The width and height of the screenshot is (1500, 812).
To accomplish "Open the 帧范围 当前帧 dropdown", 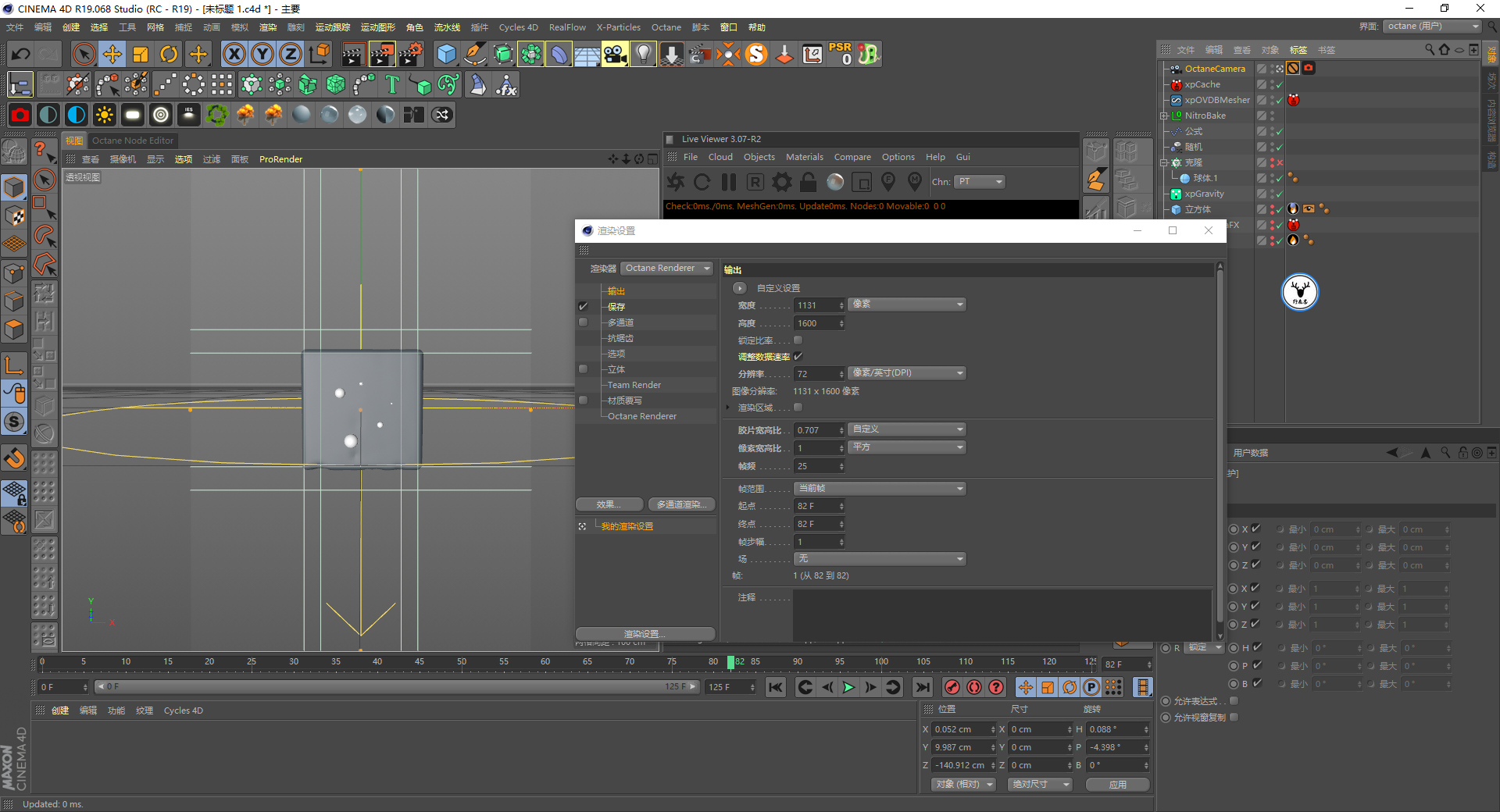I will tap(880, 488).
